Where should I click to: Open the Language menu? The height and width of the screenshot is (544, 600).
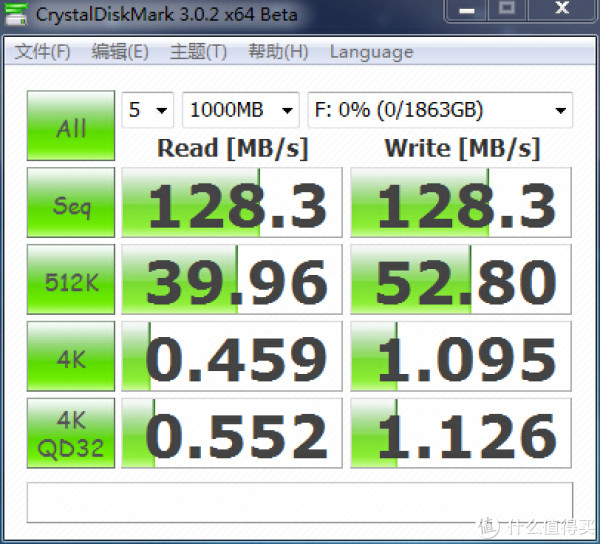[x=372, y=52]
